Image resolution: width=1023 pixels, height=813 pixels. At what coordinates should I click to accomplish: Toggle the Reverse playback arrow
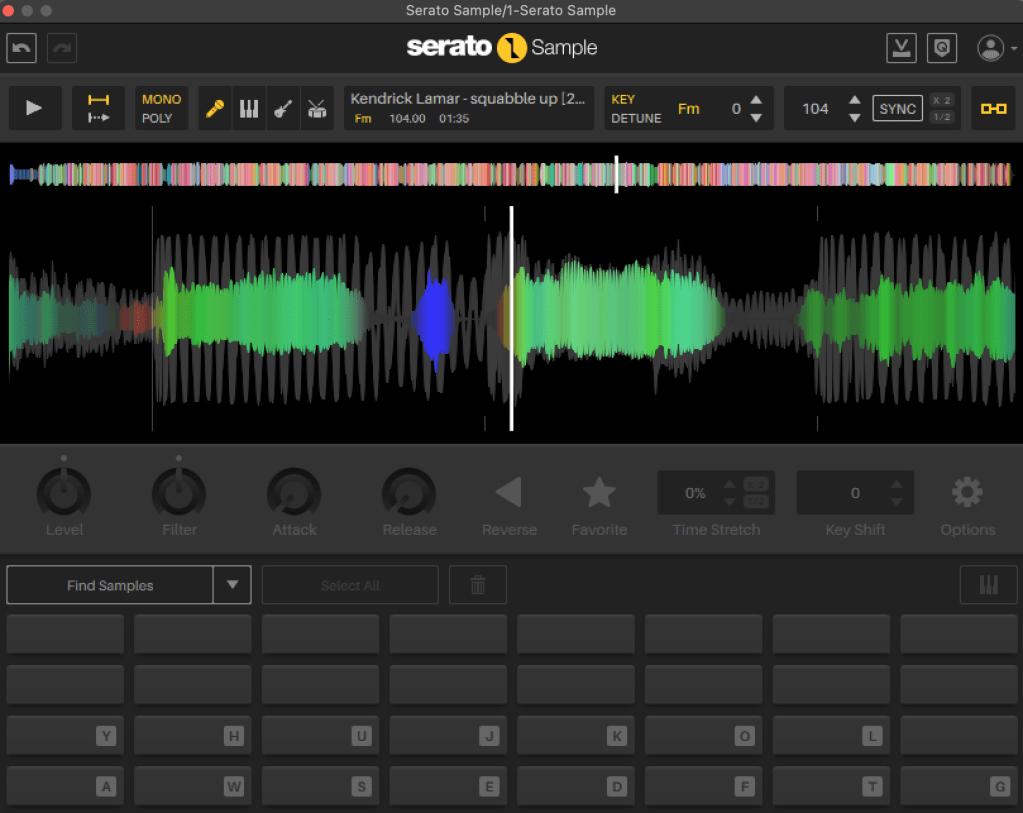click(x=509, y=492)
